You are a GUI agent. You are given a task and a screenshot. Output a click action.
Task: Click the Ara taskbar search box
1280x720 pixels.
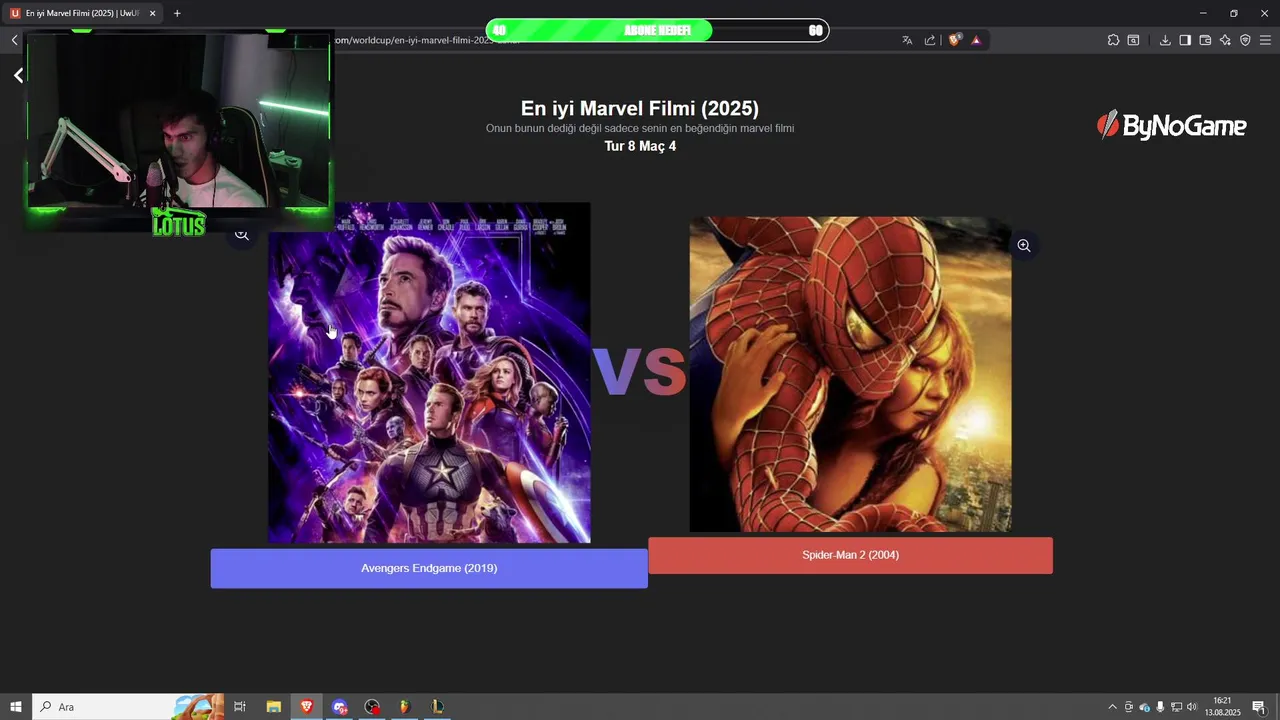pyautogui.click(x=128, y=707)
